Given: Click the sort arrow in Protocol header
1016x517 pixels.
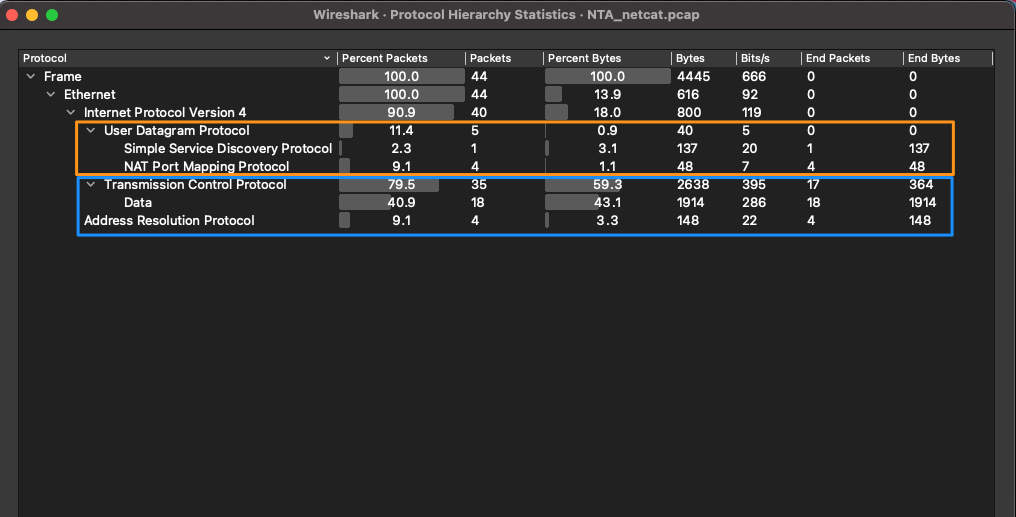Looking at the screenshot, I should 326,59.
